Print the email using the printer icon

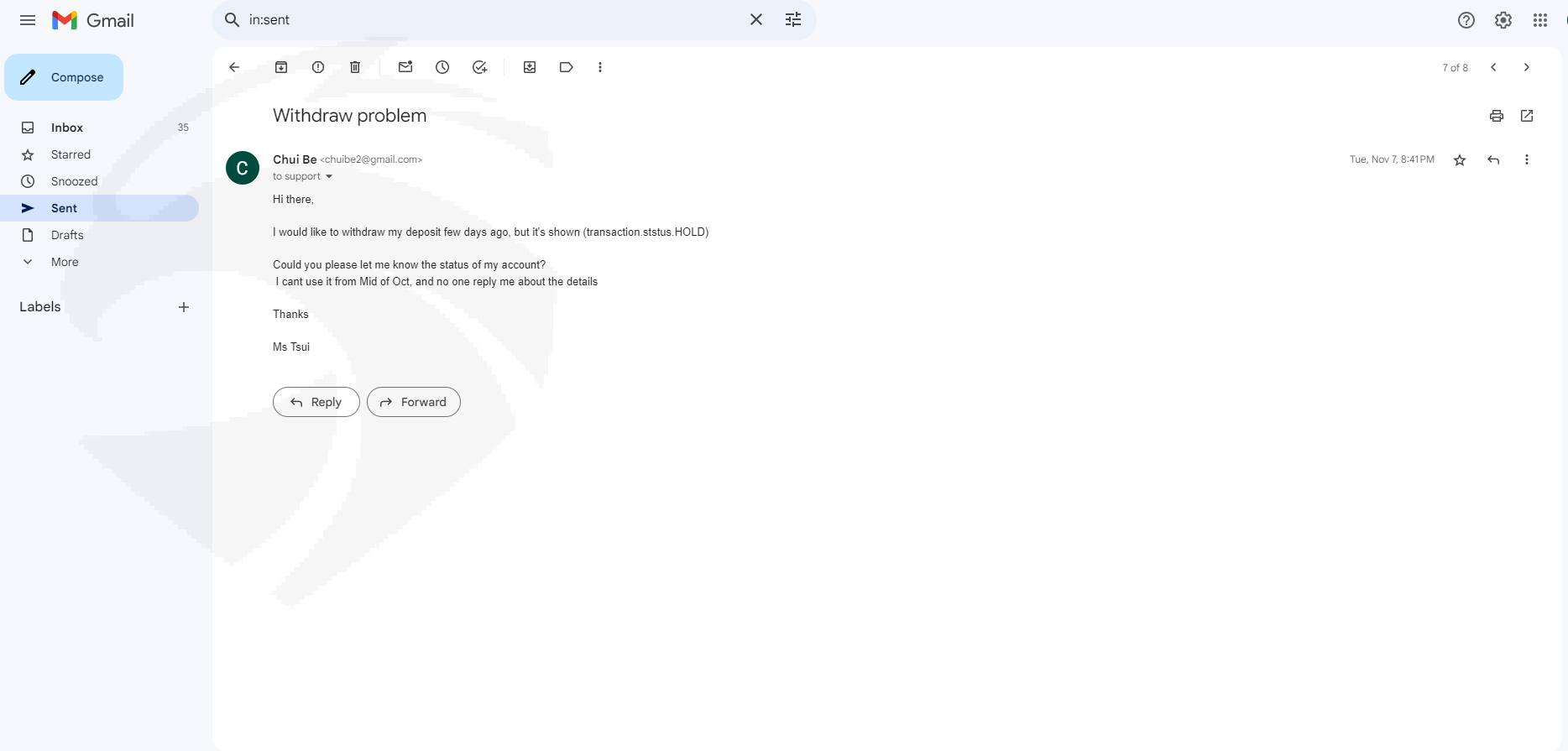pos(1496,116)
